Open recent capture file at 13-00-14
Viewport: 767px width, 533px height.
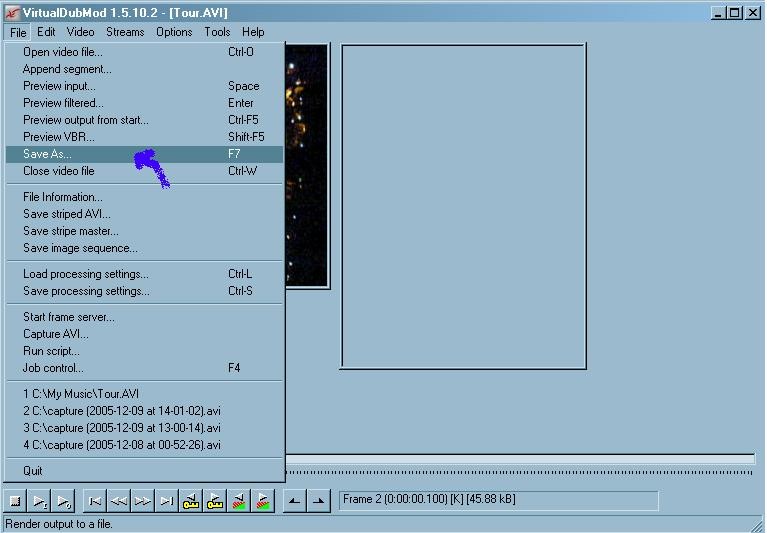tap(145, 428)
